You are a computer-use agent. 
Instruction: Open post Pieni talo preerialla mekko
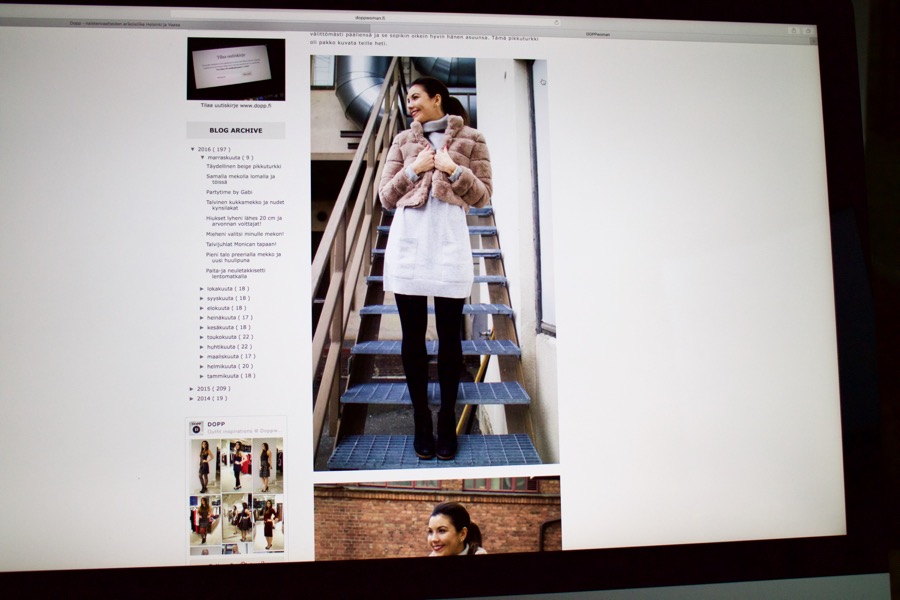pos(243,257)
